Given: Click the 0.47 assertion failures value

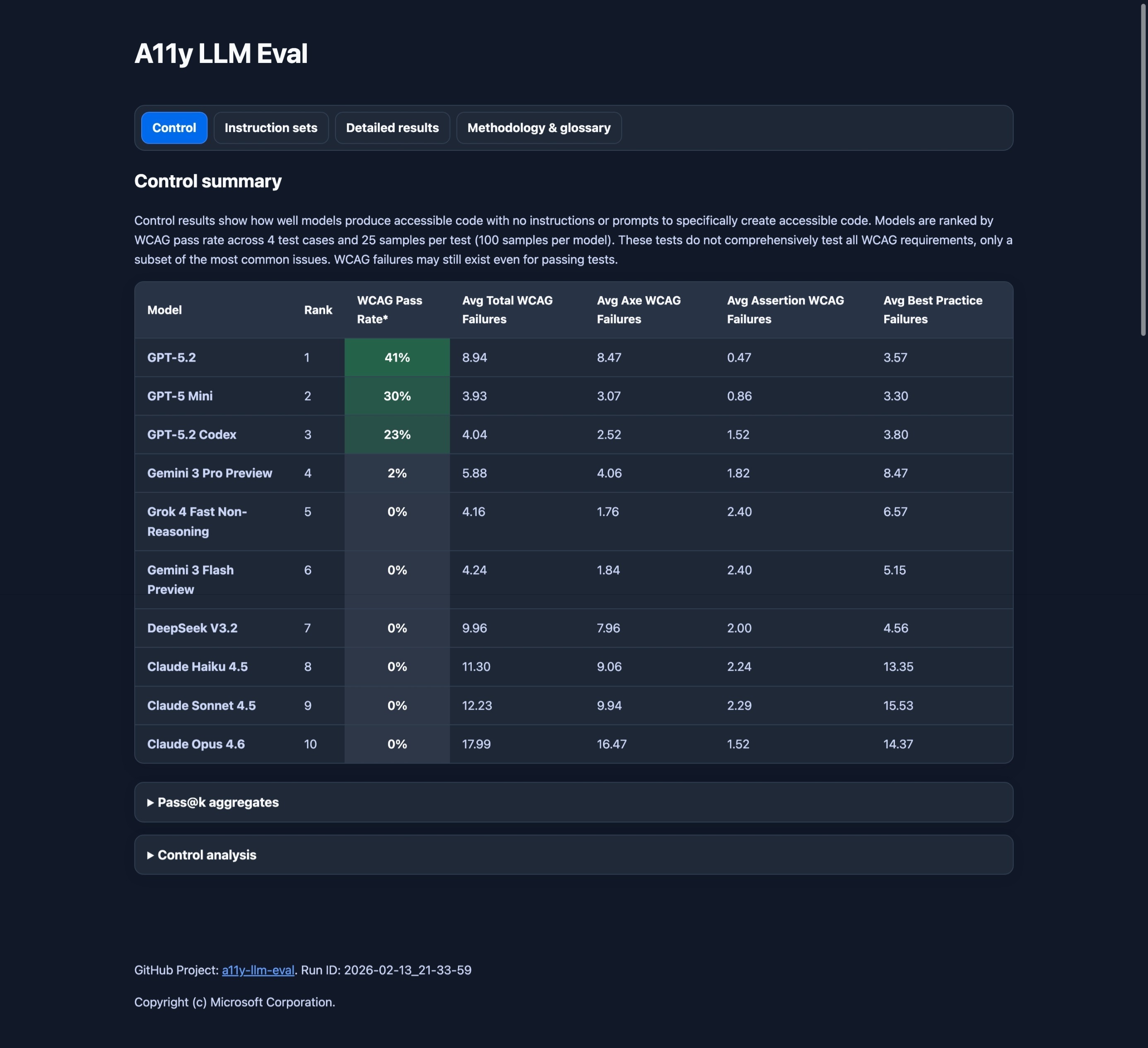Looking at the screenshot, I should pyautogui.click(x=739, y=357).
